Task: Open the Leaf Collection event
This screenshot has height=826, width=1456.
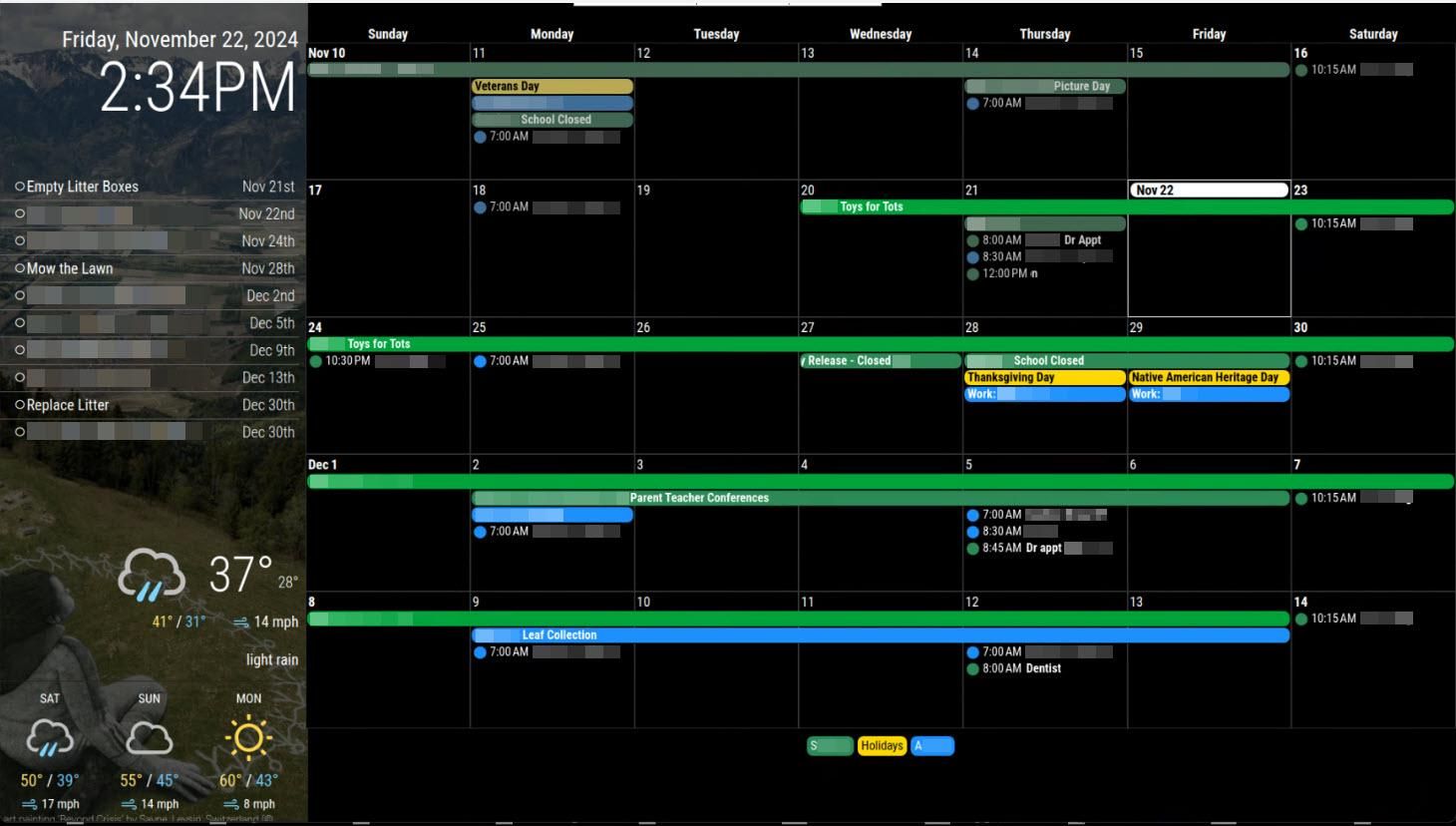Action: (881, 635)
